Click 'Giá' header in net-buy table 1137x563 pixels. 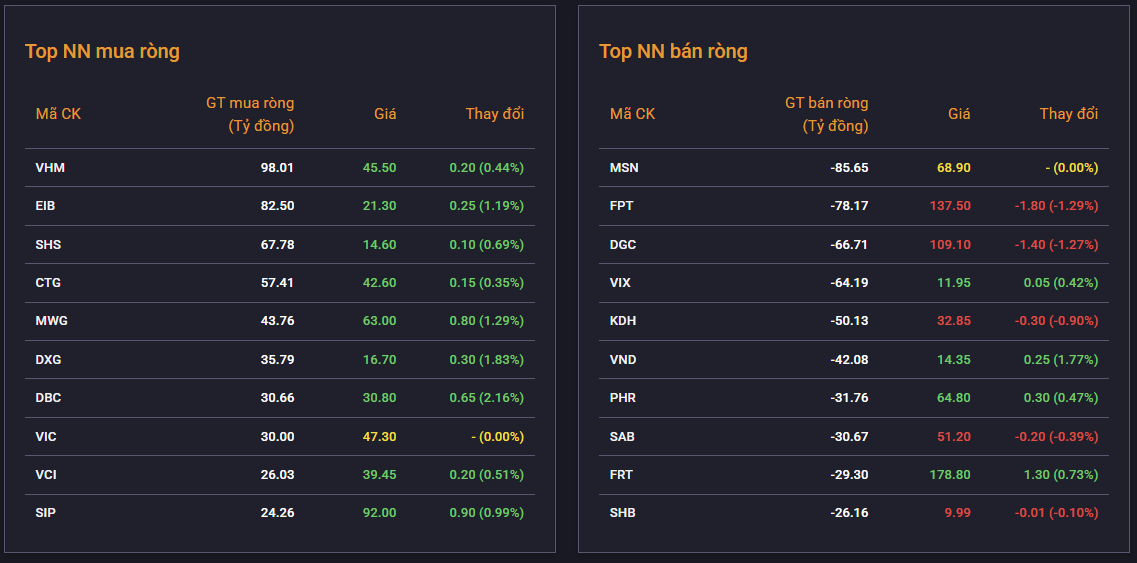tap(385, 114)
